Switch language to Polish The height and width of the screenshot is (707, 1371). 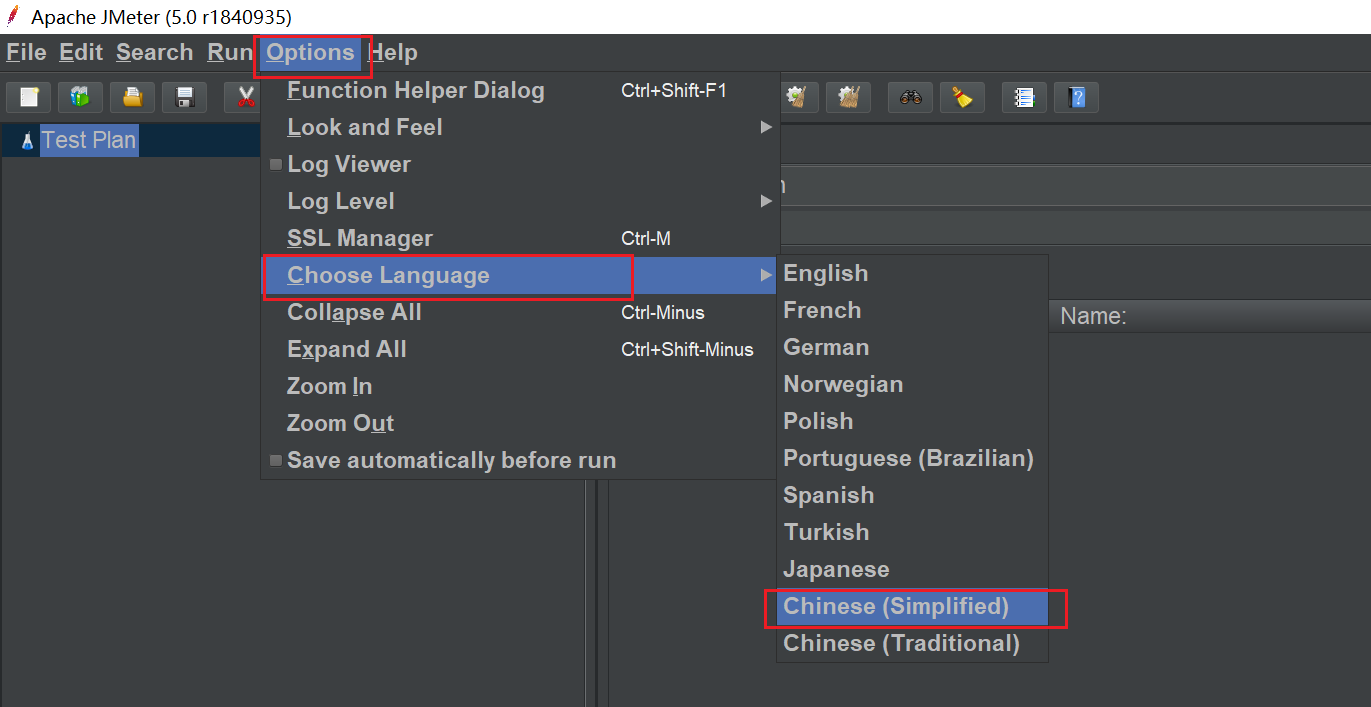(x=912, y=421)
